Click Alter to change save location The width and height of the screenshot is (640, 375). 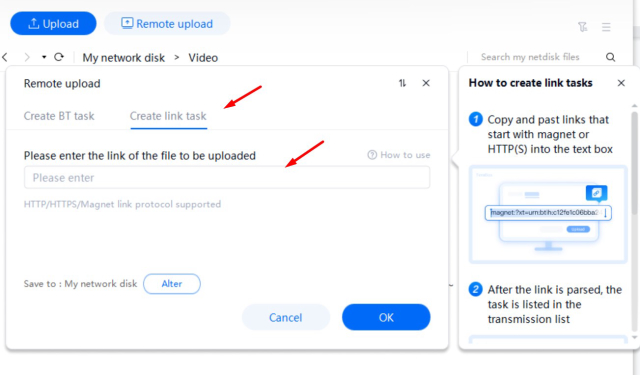[172, 284]
